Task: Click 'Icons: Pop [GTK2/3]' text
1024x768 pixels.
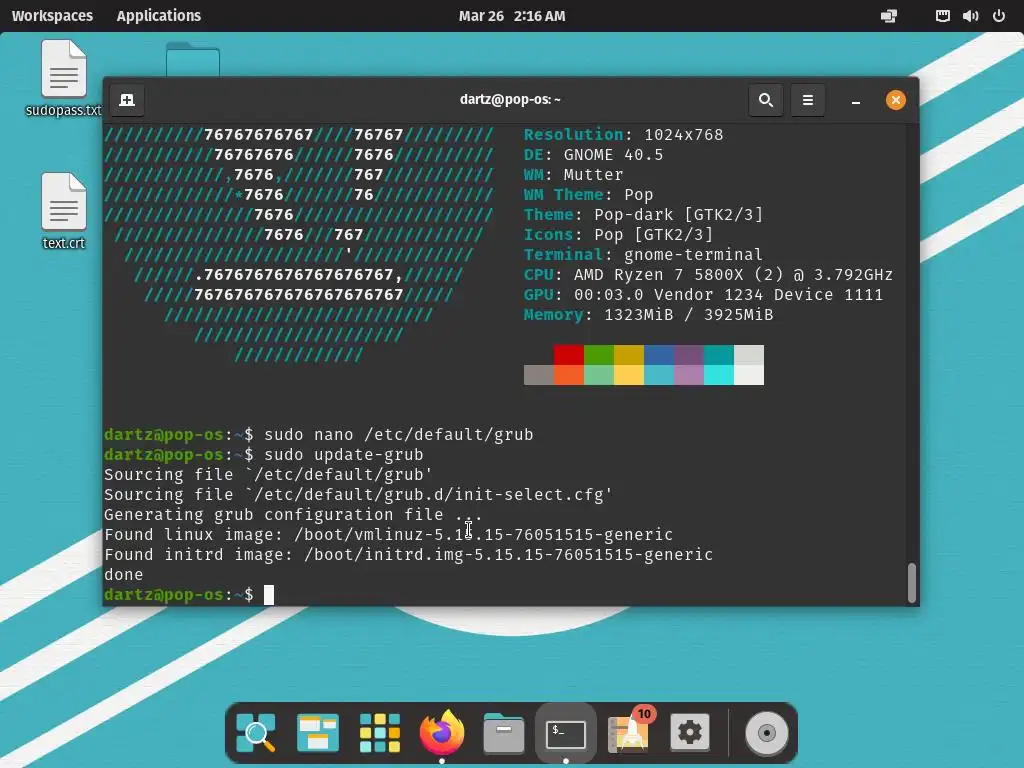Action: (x=618, y=234)
